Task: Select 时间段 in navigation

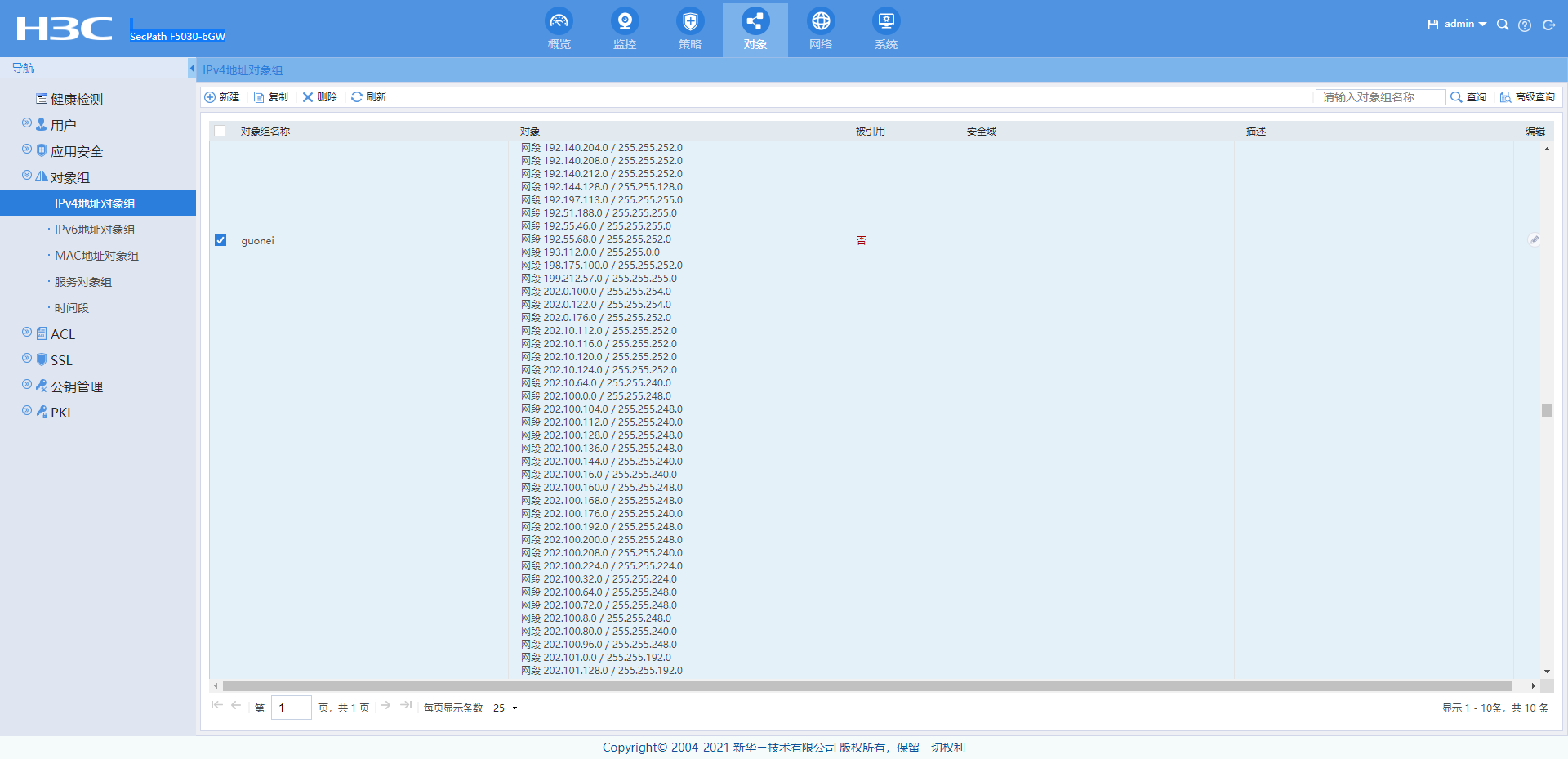Action: (72, 308)
